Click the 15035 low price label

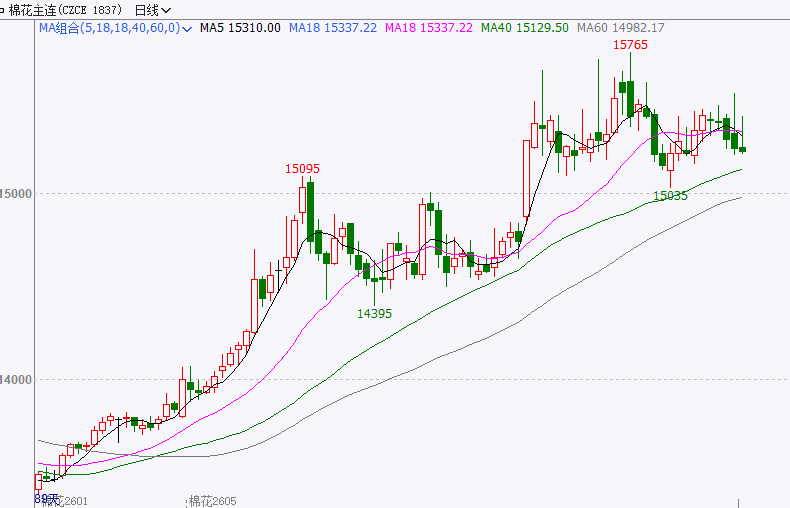(x=670, y=196)
